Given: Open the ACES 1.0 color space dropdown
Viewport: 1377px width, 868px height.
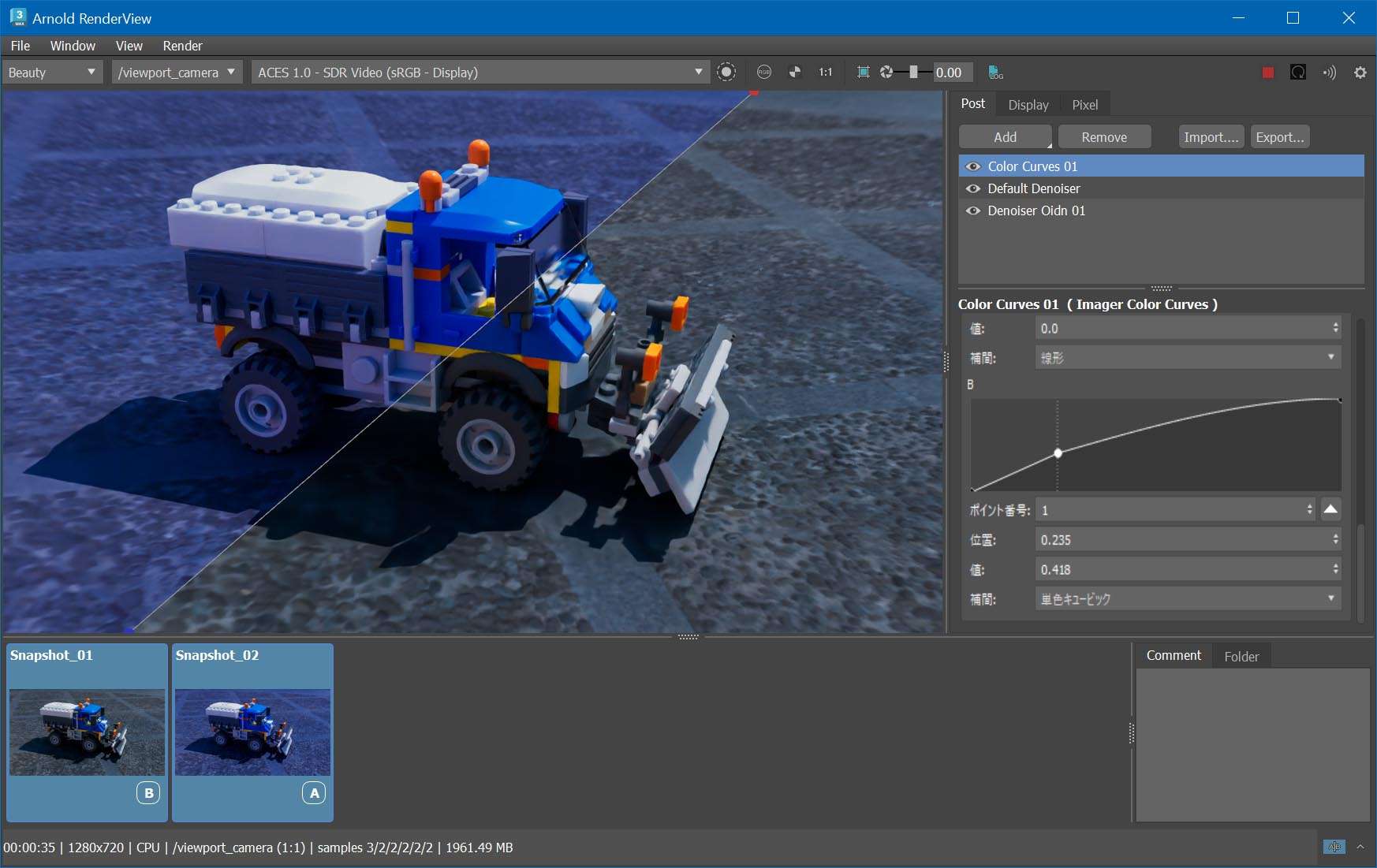Looking at the screenshot, I should (x=480, y=73).
